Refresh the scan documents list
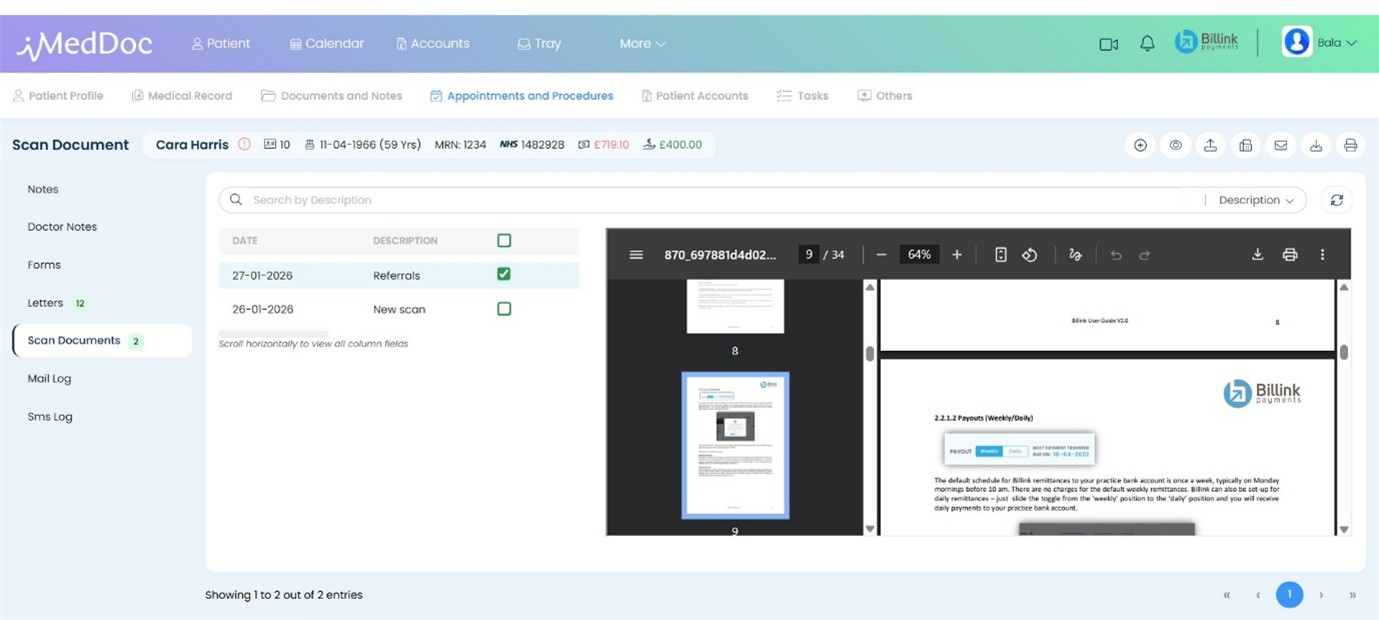The height and width of the screenshot is (620, 1379). click(x=1336, y=200)
